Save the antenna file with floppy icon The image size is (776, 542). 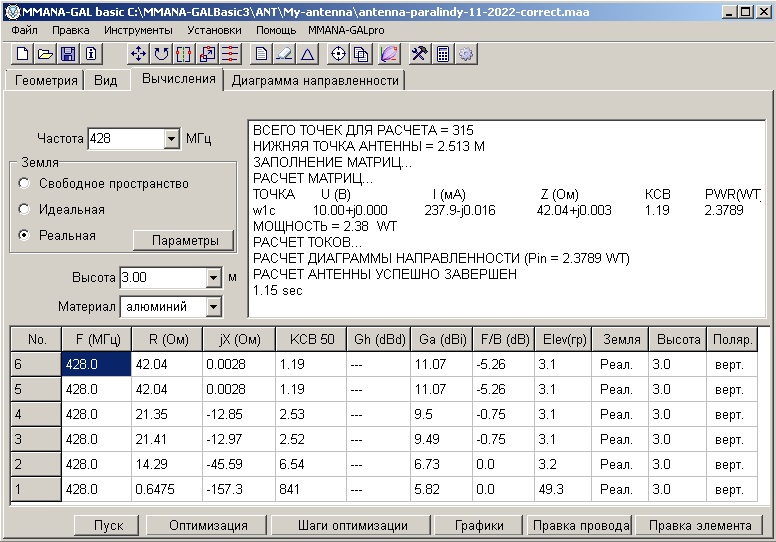point(68,53)
